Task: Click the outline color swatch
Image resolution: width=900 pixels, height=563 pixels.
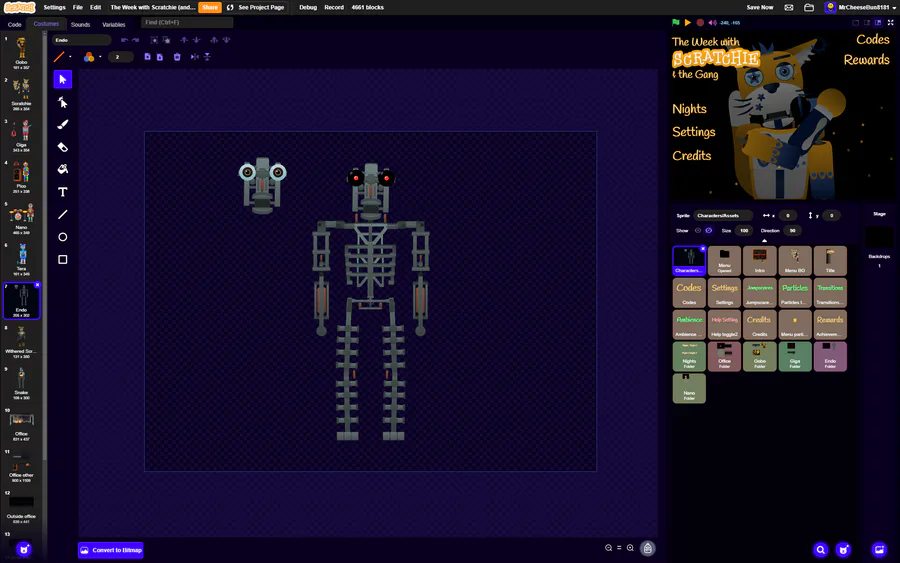Action: (59, 57)
